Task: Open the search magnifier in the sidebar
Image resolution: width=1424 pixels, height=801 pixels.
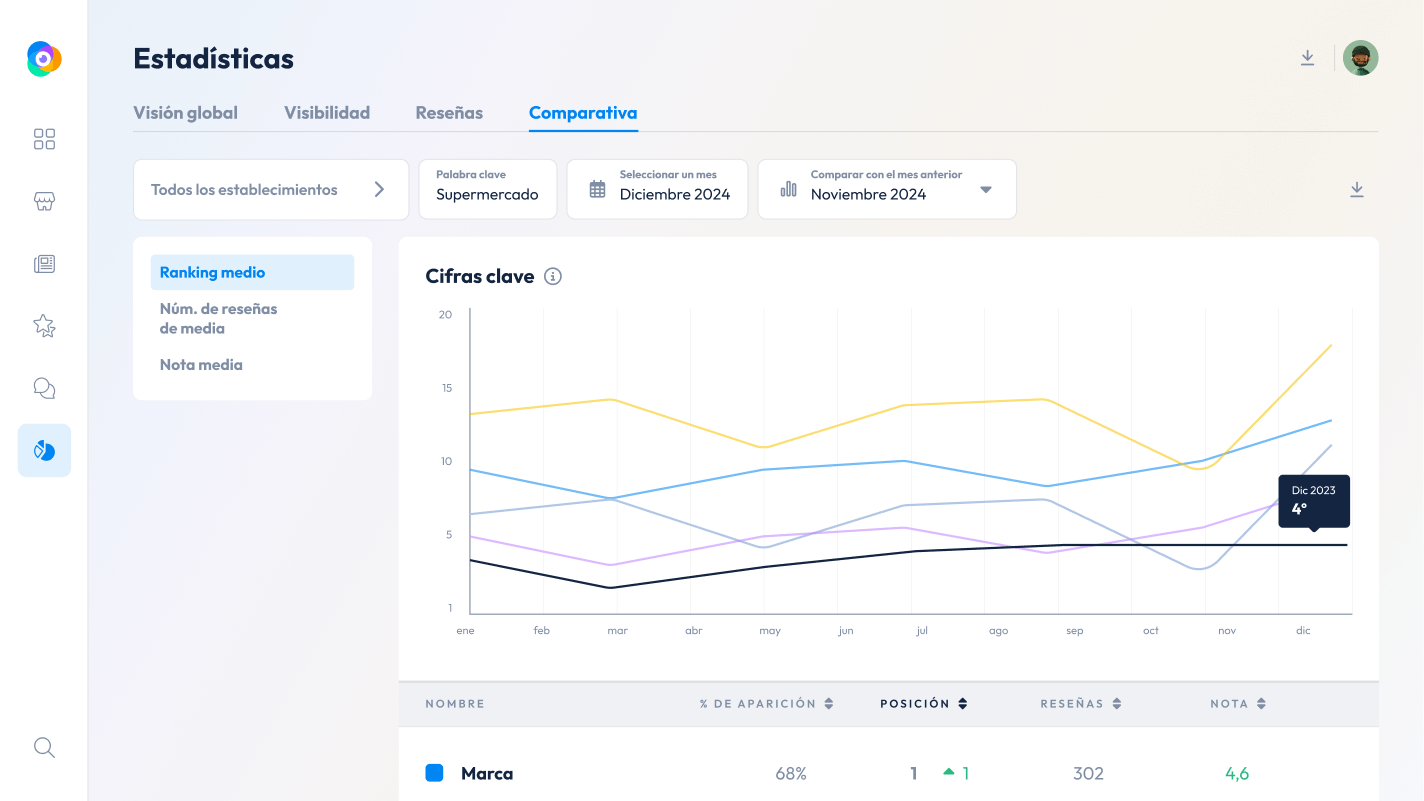Action: tap(44, 748)
